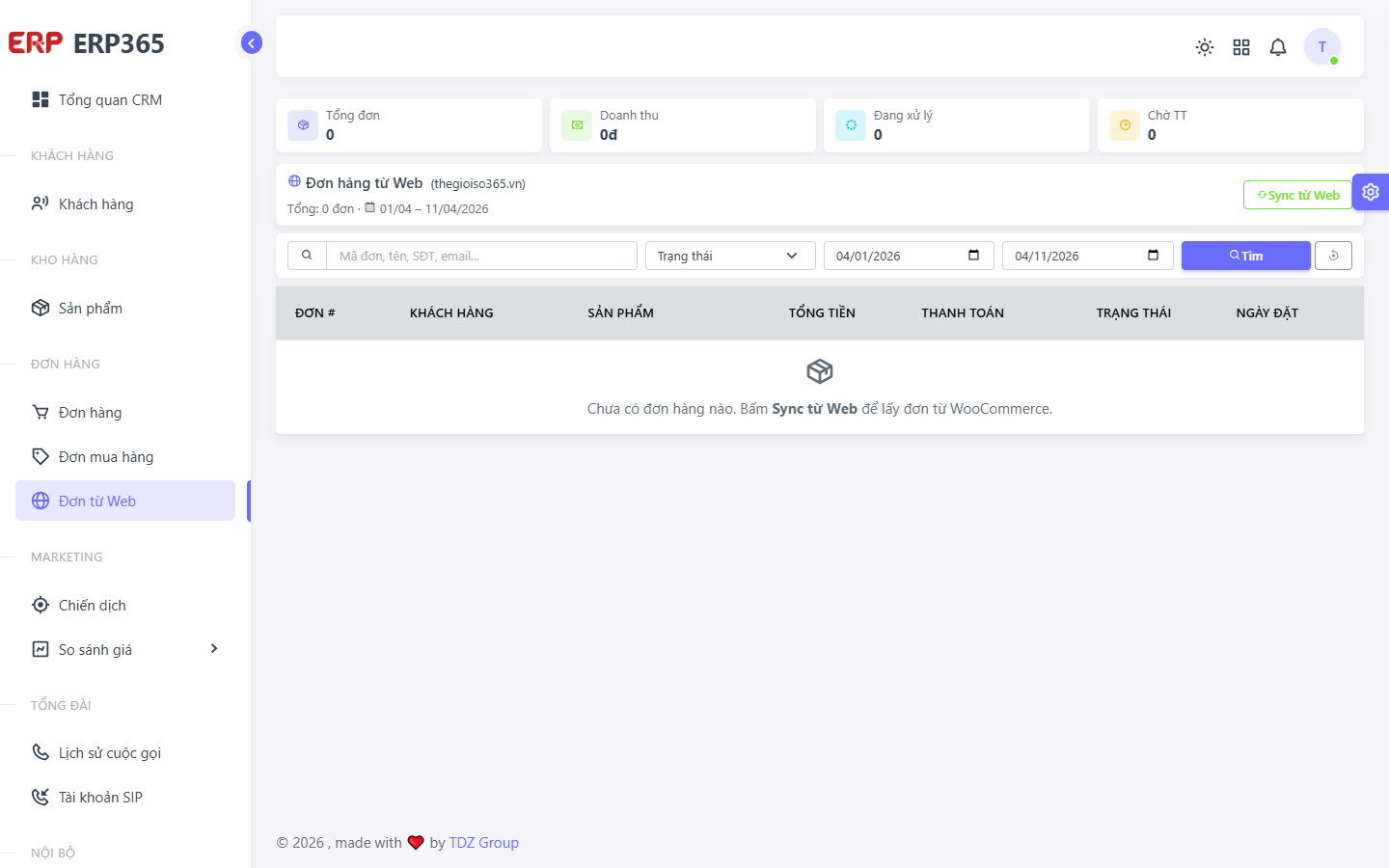The image size is (1389, 868).
Task: Click the Chiến dịch target icon
Action: point(41,605)
